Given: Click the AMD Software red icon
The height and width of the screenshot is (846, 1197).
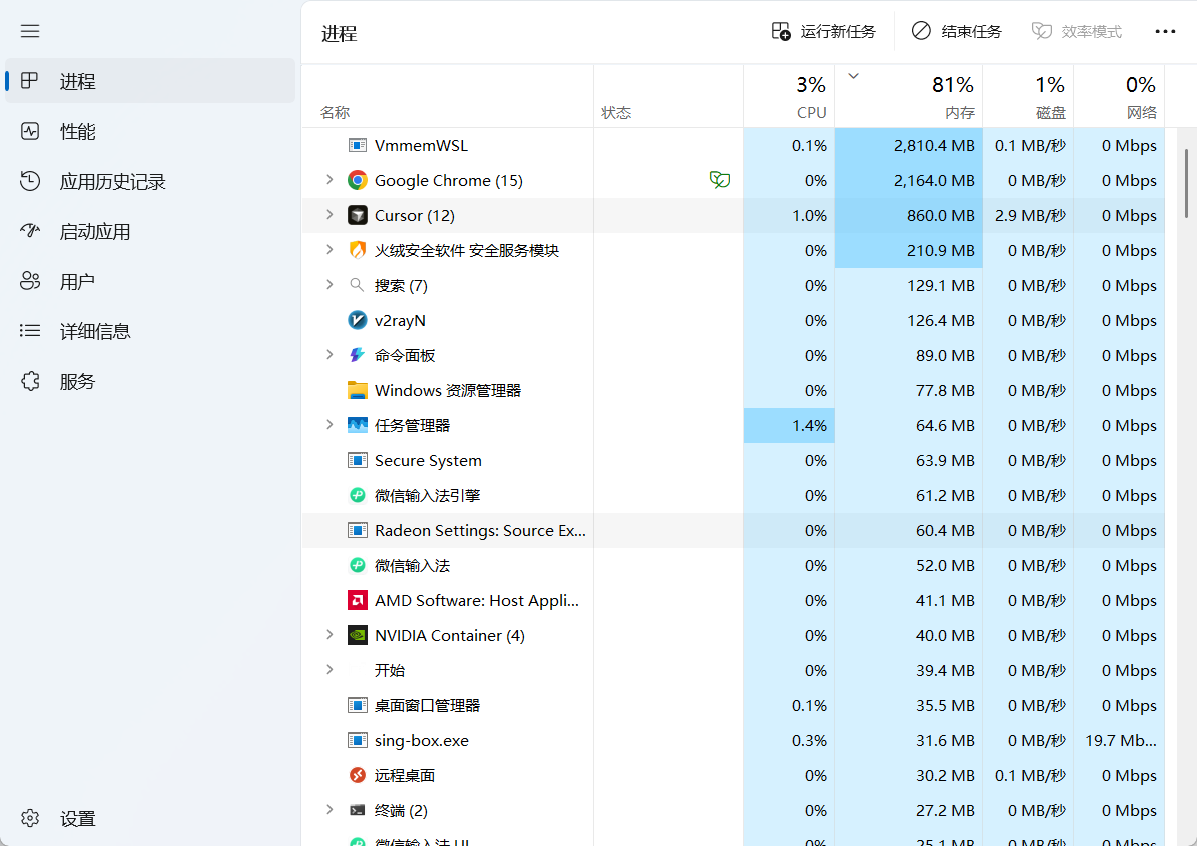Looking at the screenshot, I should (357, 600).
